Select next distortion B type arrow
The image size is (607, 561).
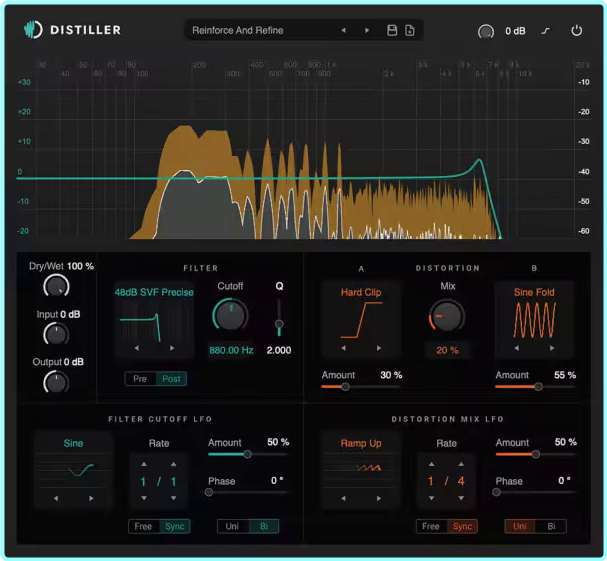[x=552, y=348]
